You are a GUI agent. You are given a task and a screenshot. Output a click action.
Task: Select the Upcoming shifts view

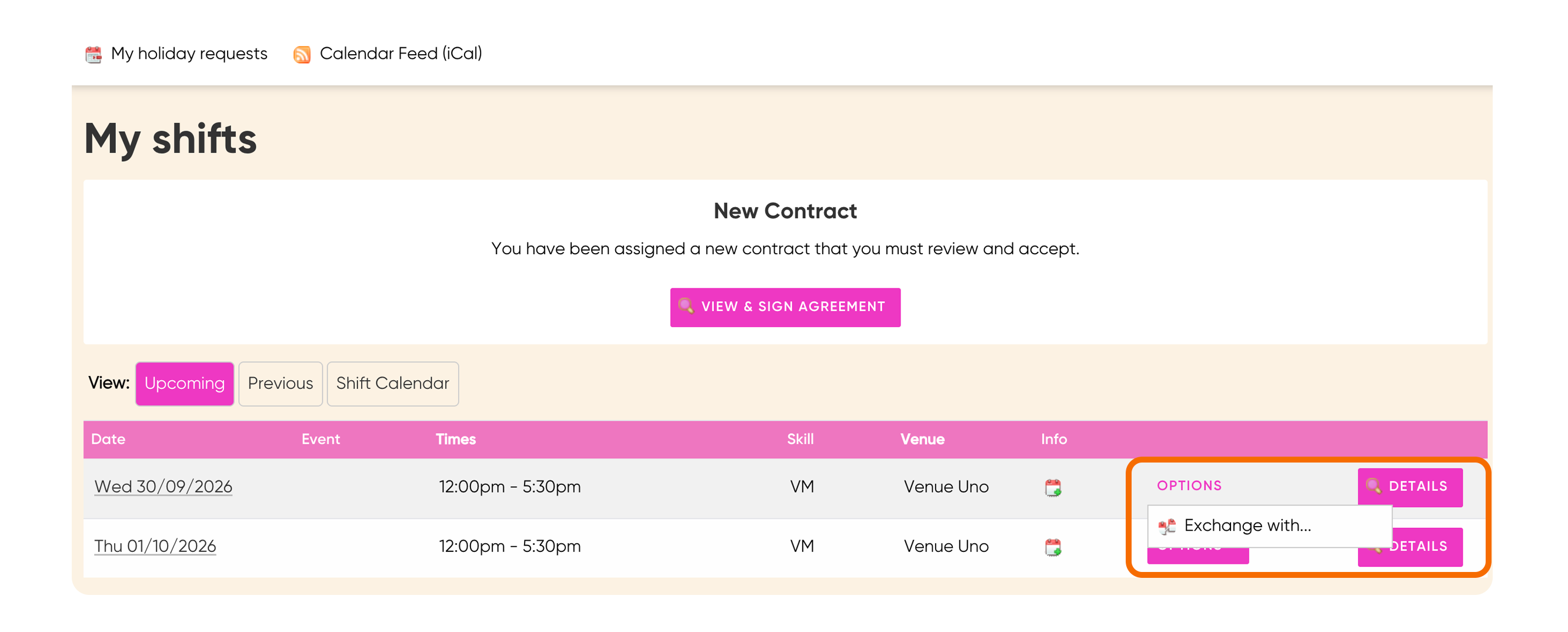(185, 384)
